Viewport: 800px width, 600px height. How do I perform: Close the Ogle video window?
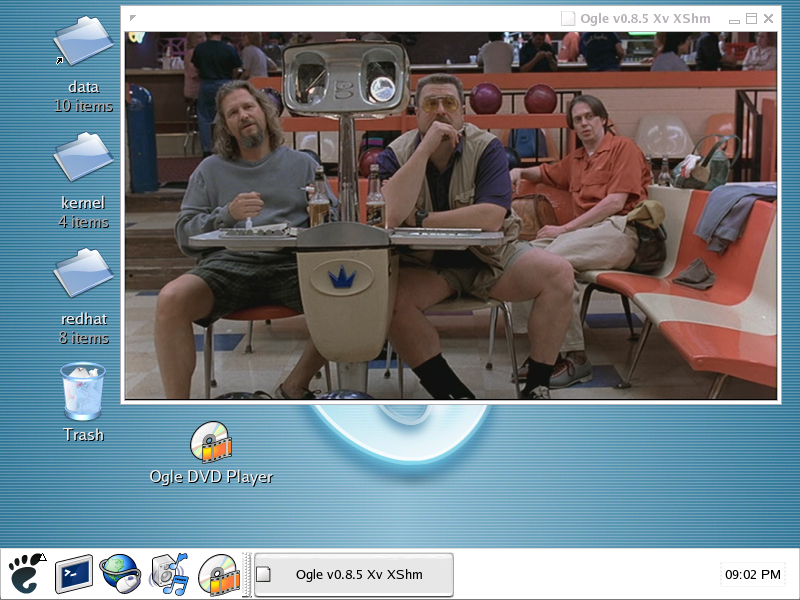tap(768, 19)
